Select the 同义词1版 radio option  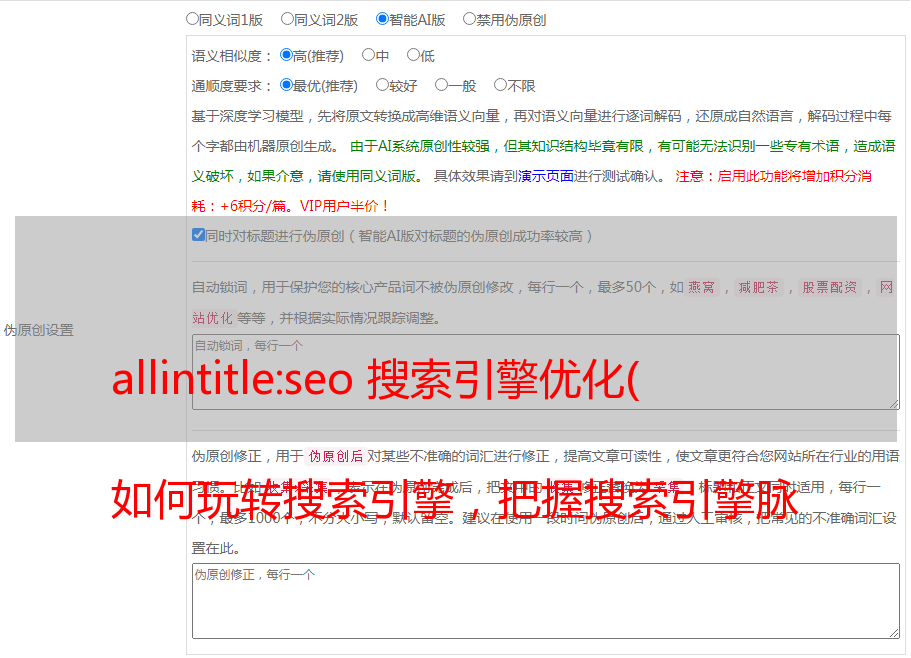coord(192,19)
